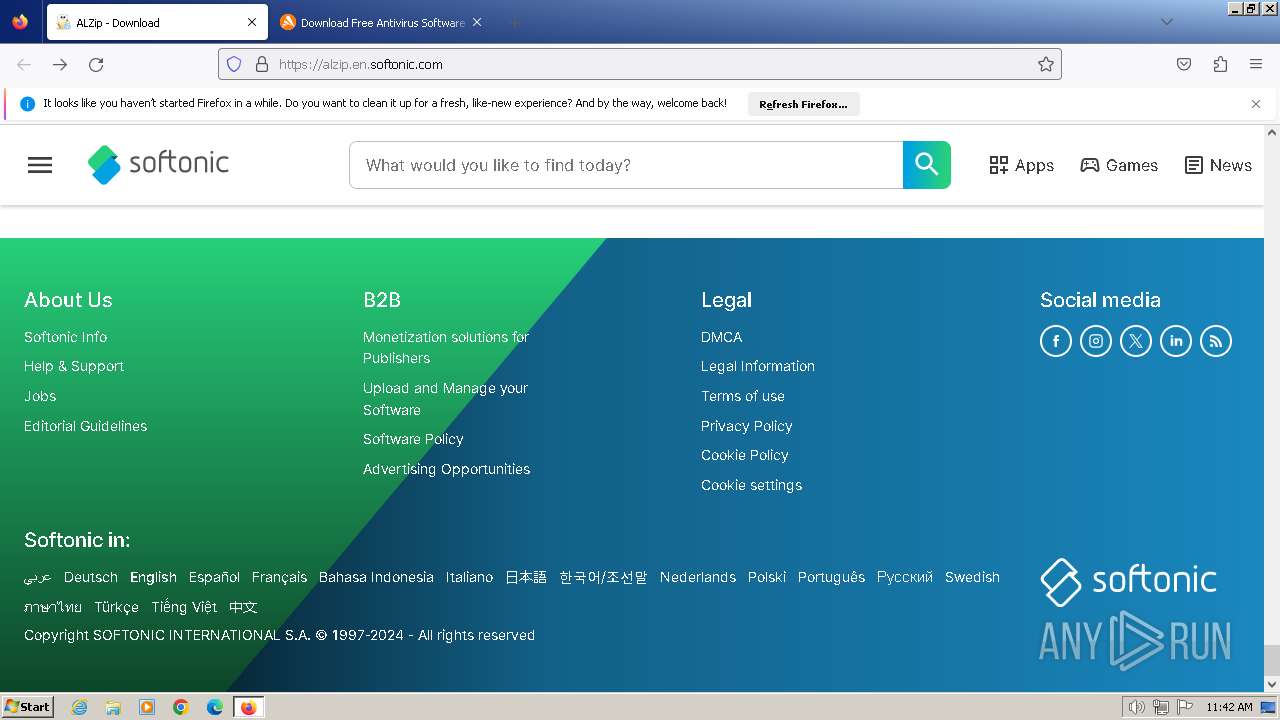Image resolution: width=1280 pixels, height=720 pixels.
Task: Click the URL address bar
Action: point(640,64)
